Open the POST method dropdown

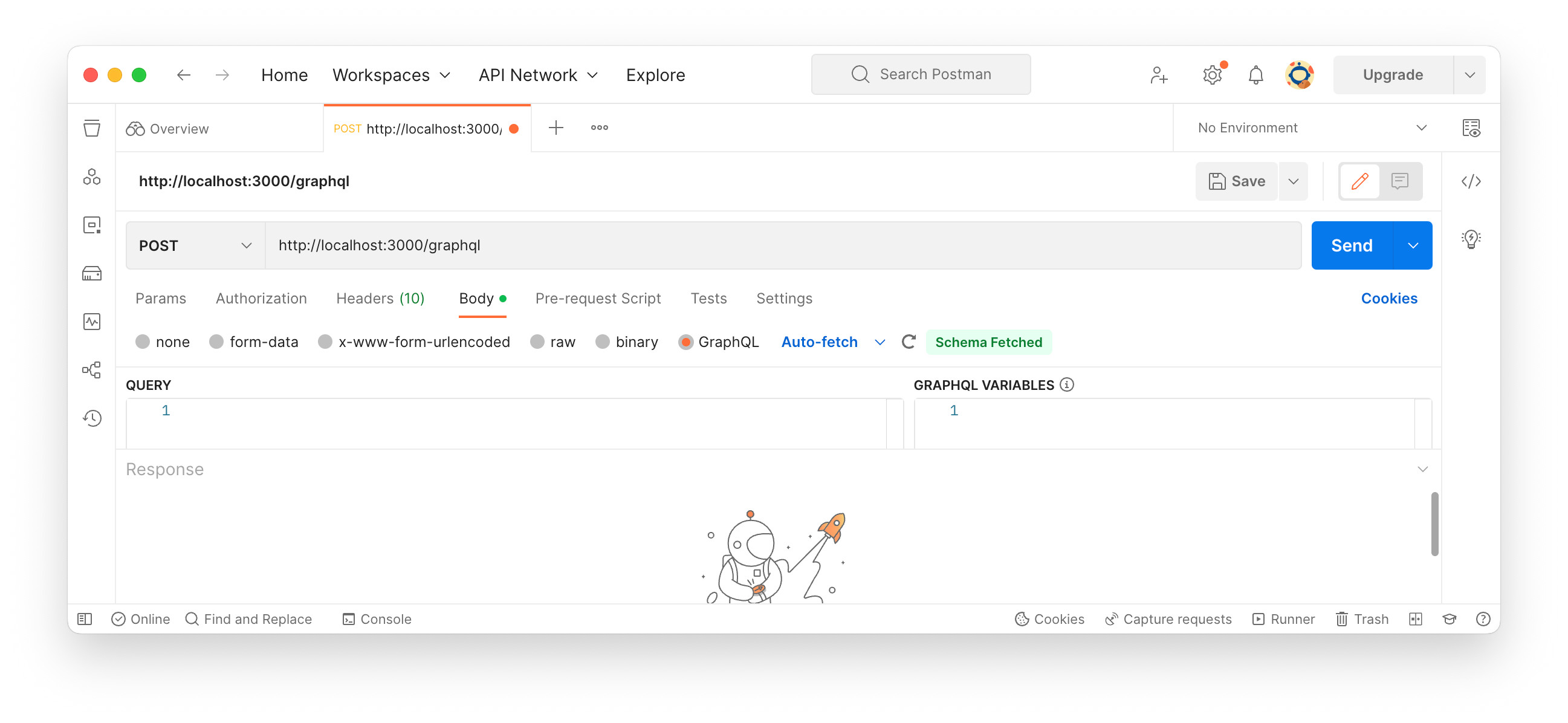point(195,245)
